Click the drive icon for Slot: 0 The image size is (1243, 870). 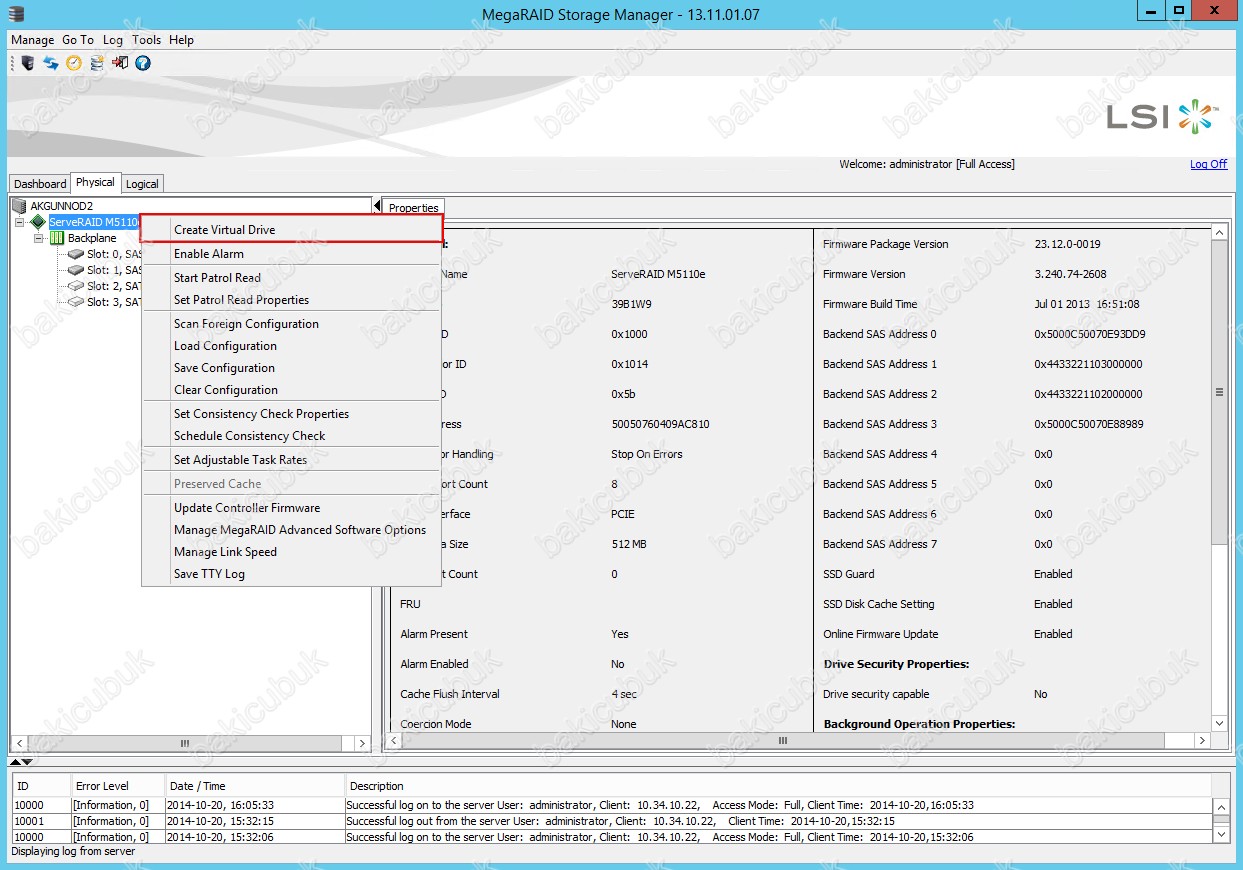(x=76, y=254)
